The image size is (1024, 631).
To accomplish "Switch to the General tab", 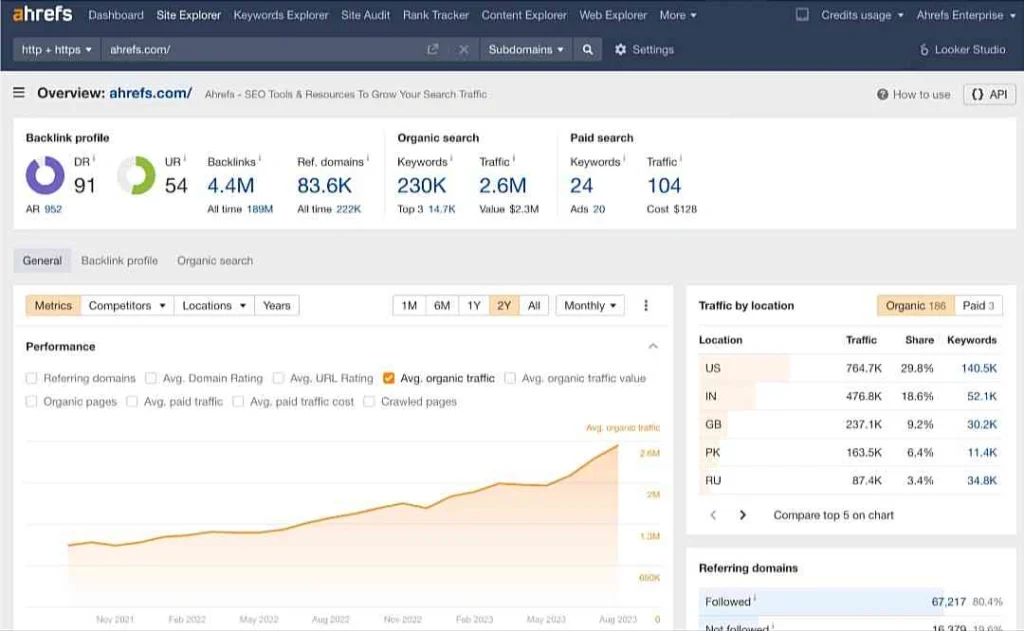I will 42,261.
